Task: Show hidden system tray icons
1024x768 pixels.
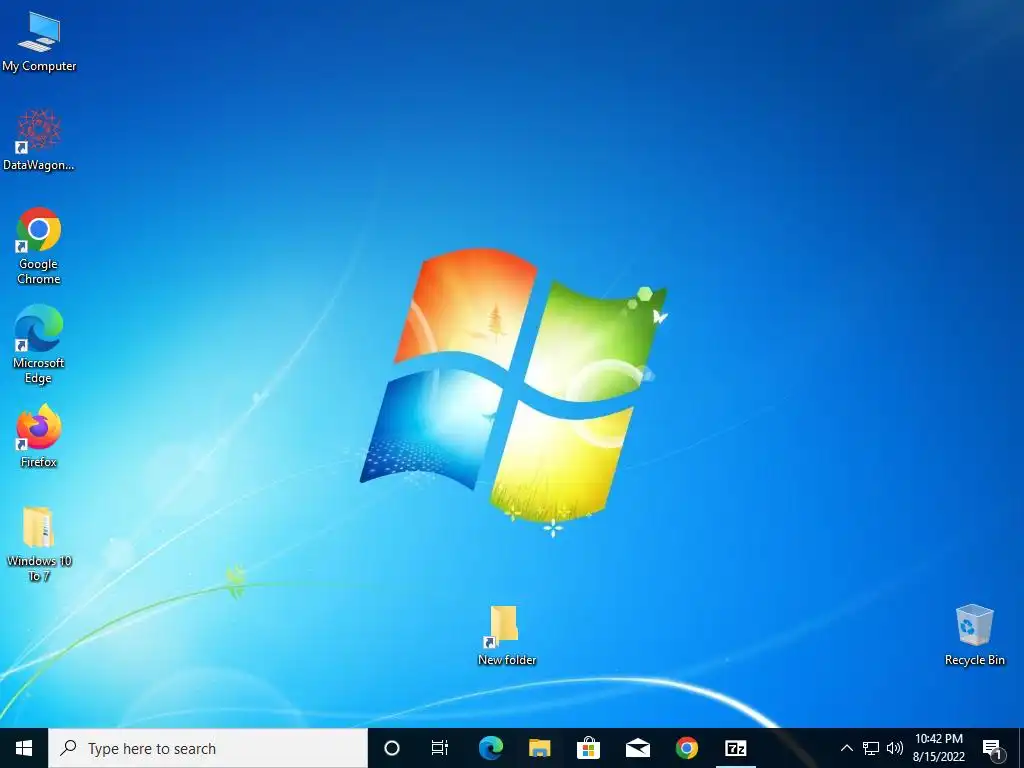Action: pyautogui.click(x=846, y=748)
